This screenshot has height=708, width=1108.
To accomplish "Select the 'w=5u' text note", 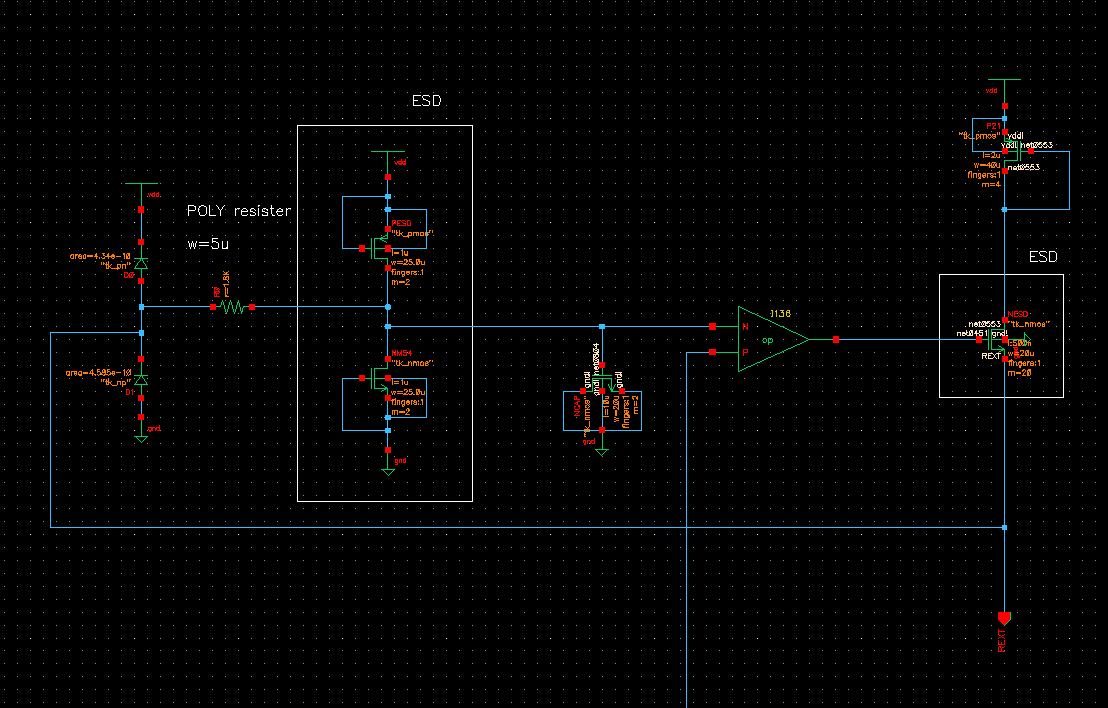I will pyautogui.click(x=208, y=244).
